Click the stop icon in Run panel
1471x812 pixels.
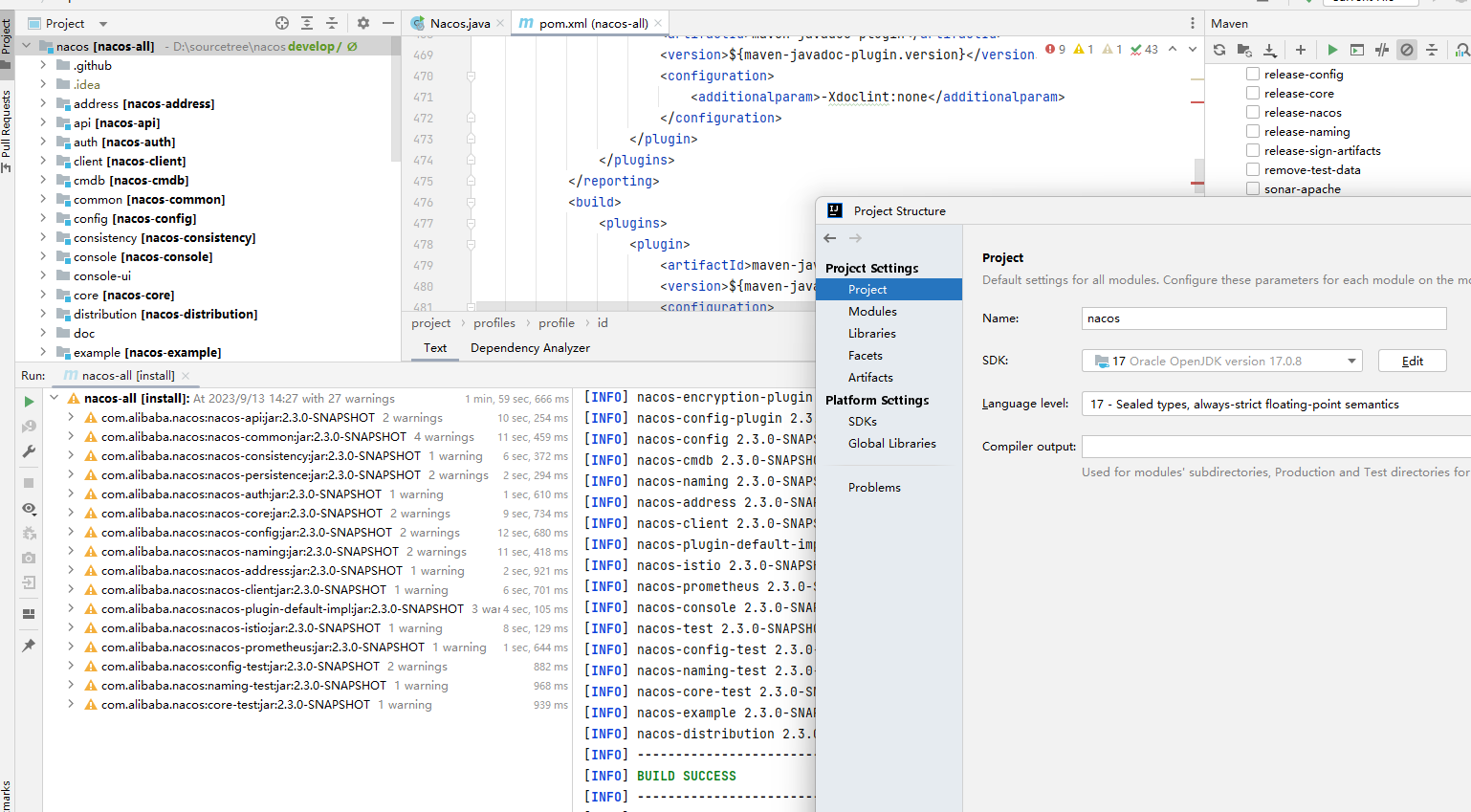pos(29,484)
